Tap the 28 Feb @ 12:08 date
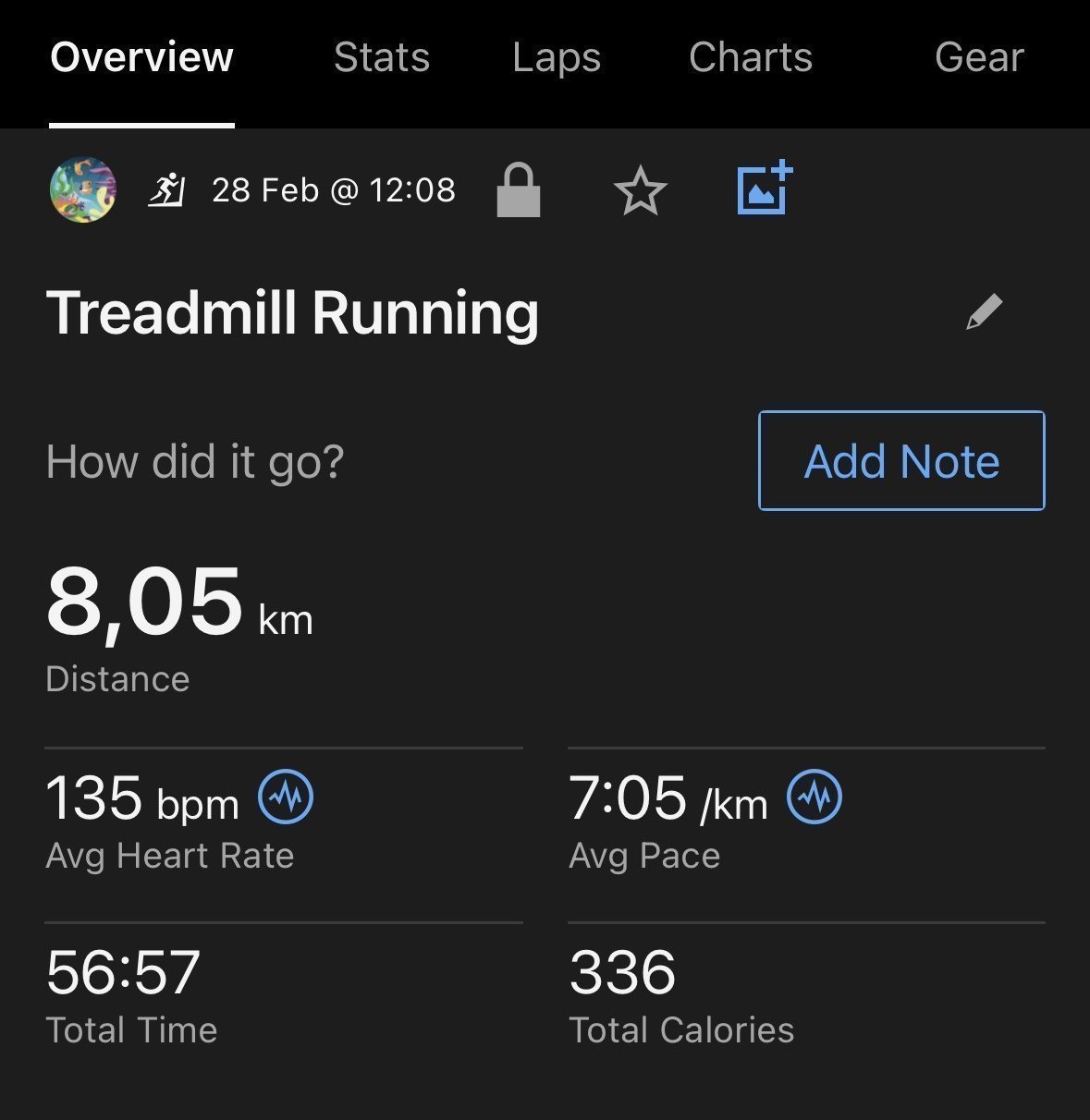The width and height of the screenshot is (1090, 1120). 334,190
